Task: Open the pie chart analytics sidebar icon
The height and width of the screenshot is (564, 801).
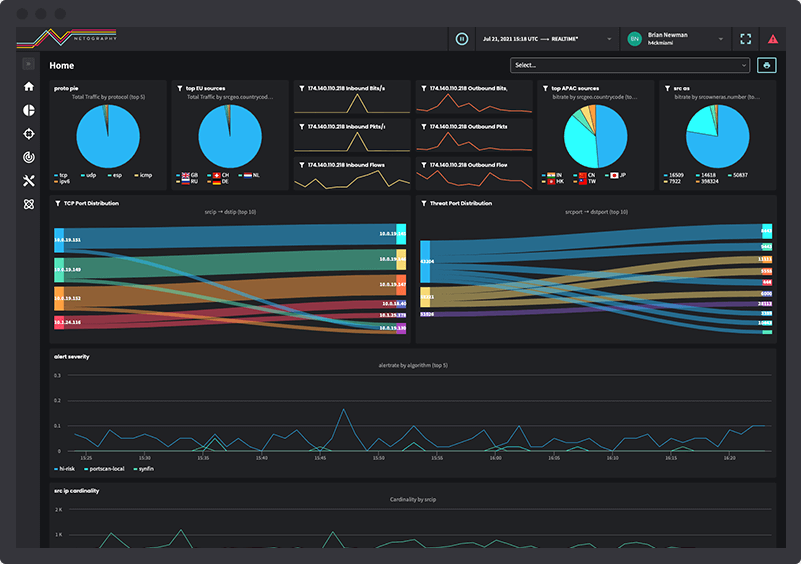Action: click(29, 110)
